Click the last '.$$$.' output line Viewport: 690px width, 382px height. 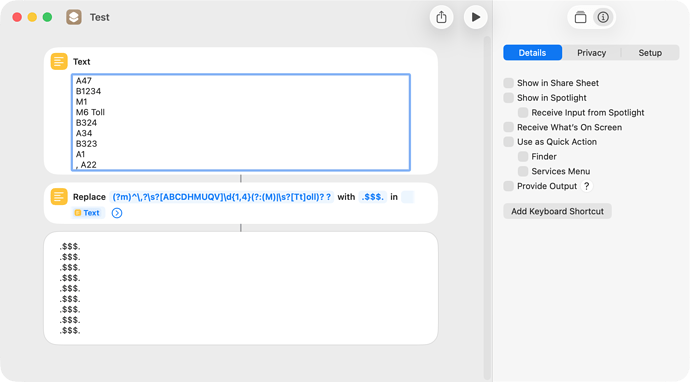(x=70, y=331)
